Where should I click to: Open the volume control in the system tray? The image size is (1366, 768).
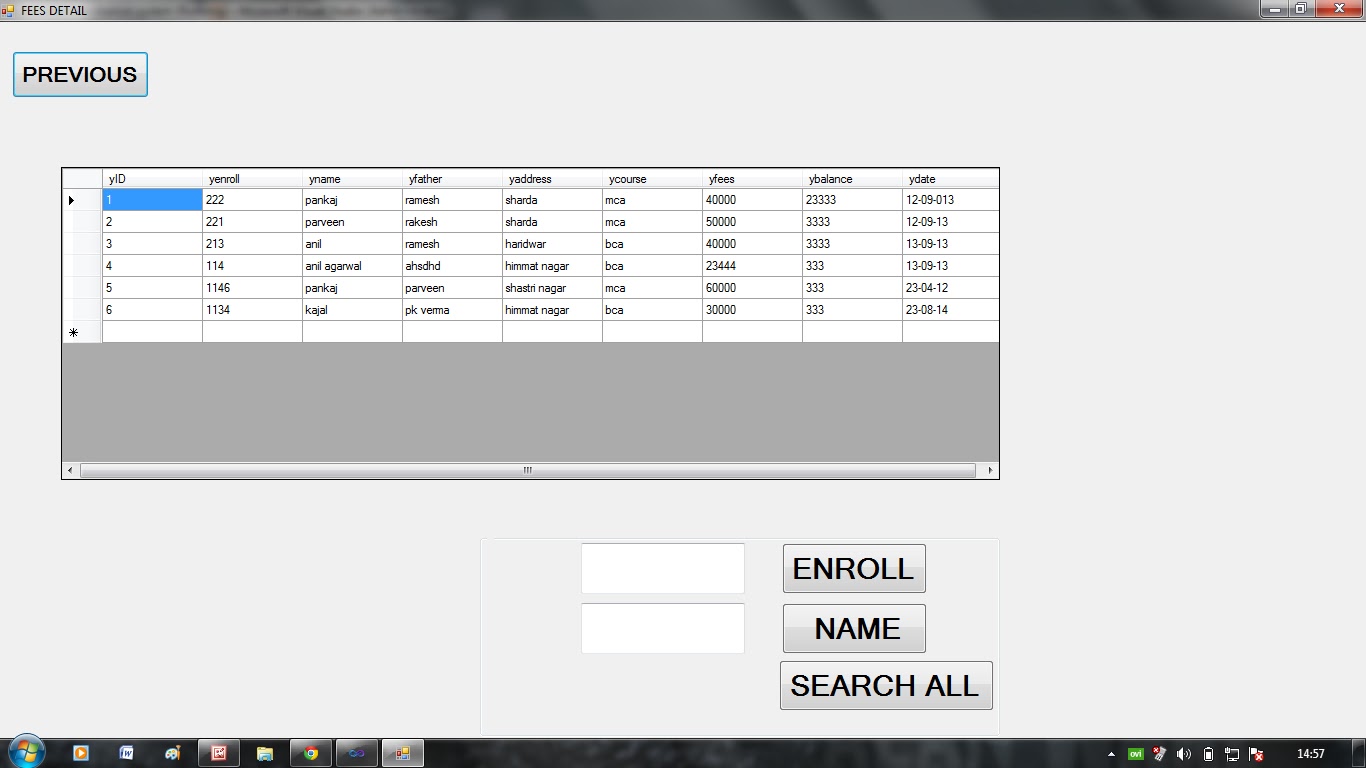tap(1185, 754)
